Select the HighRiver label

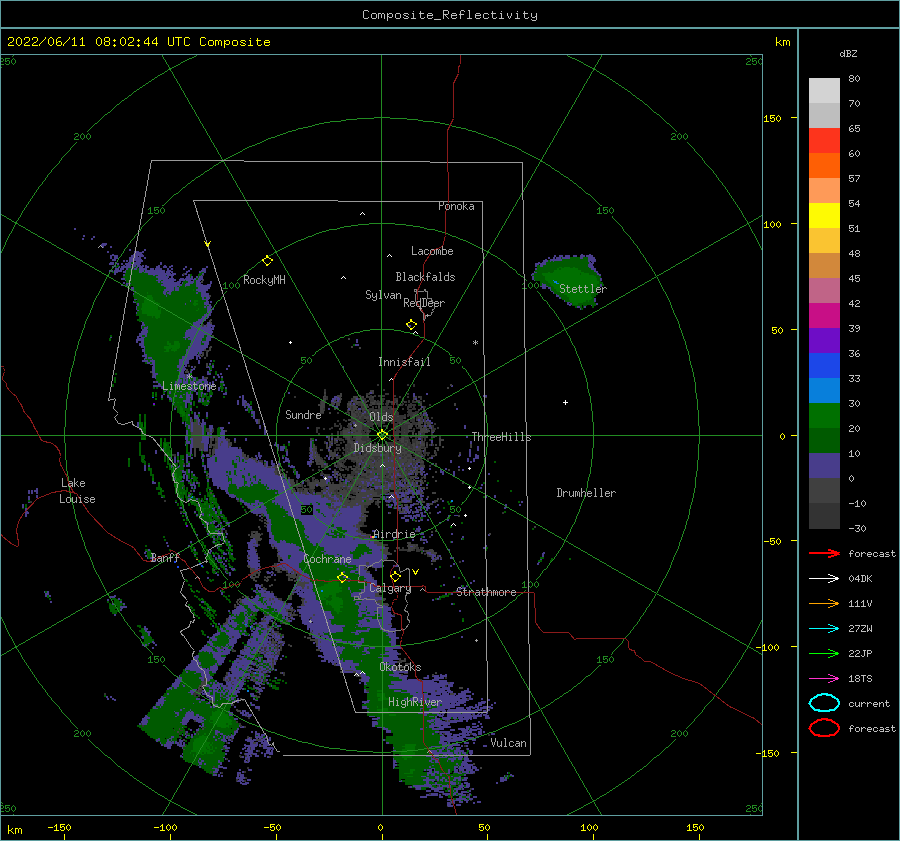[x=415, y=702]
